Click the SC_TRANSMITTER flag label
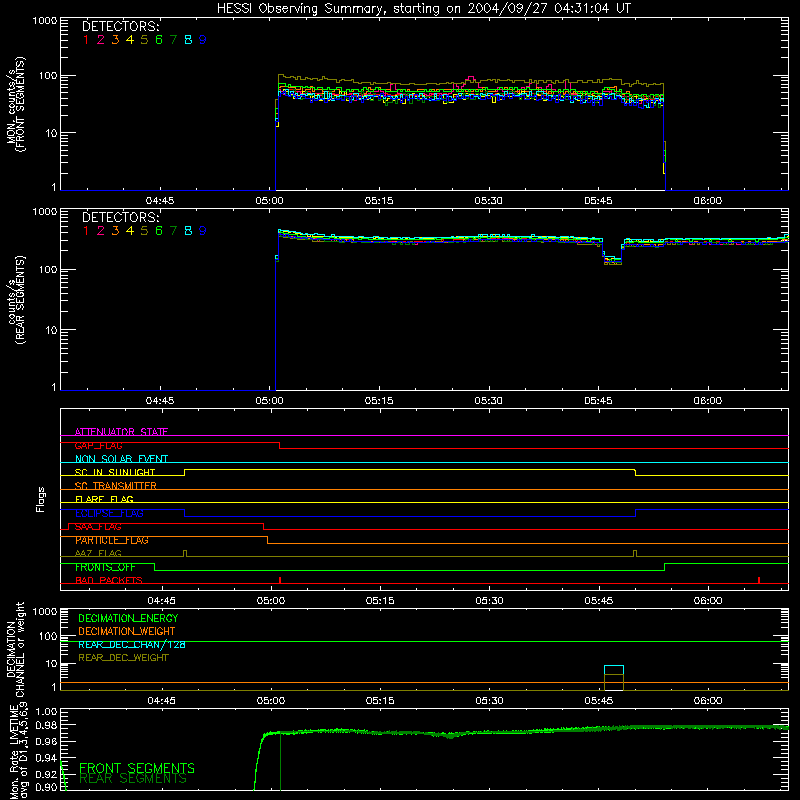Viewport: 800px width, 800px height. pos(116,486)
